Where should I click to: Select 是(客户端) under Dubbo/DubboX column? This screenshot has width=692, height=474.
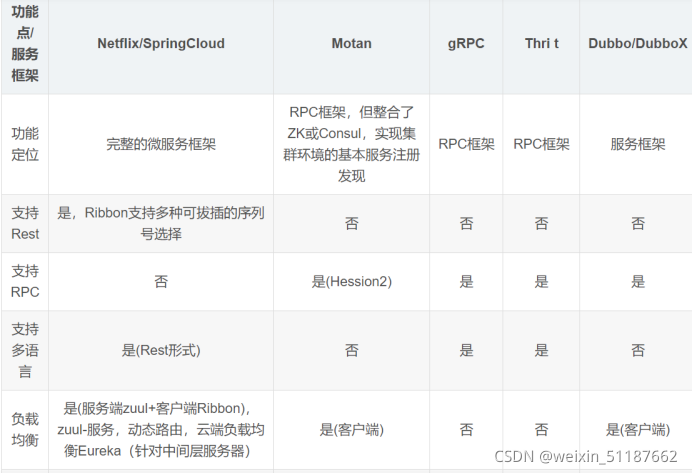(638, 430)
